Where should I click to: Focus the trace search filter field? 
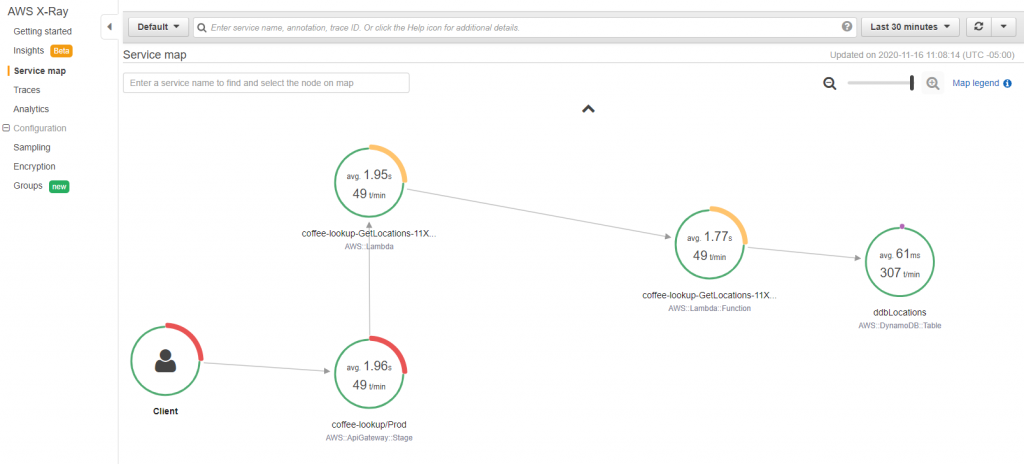click(x=522, y=27)
